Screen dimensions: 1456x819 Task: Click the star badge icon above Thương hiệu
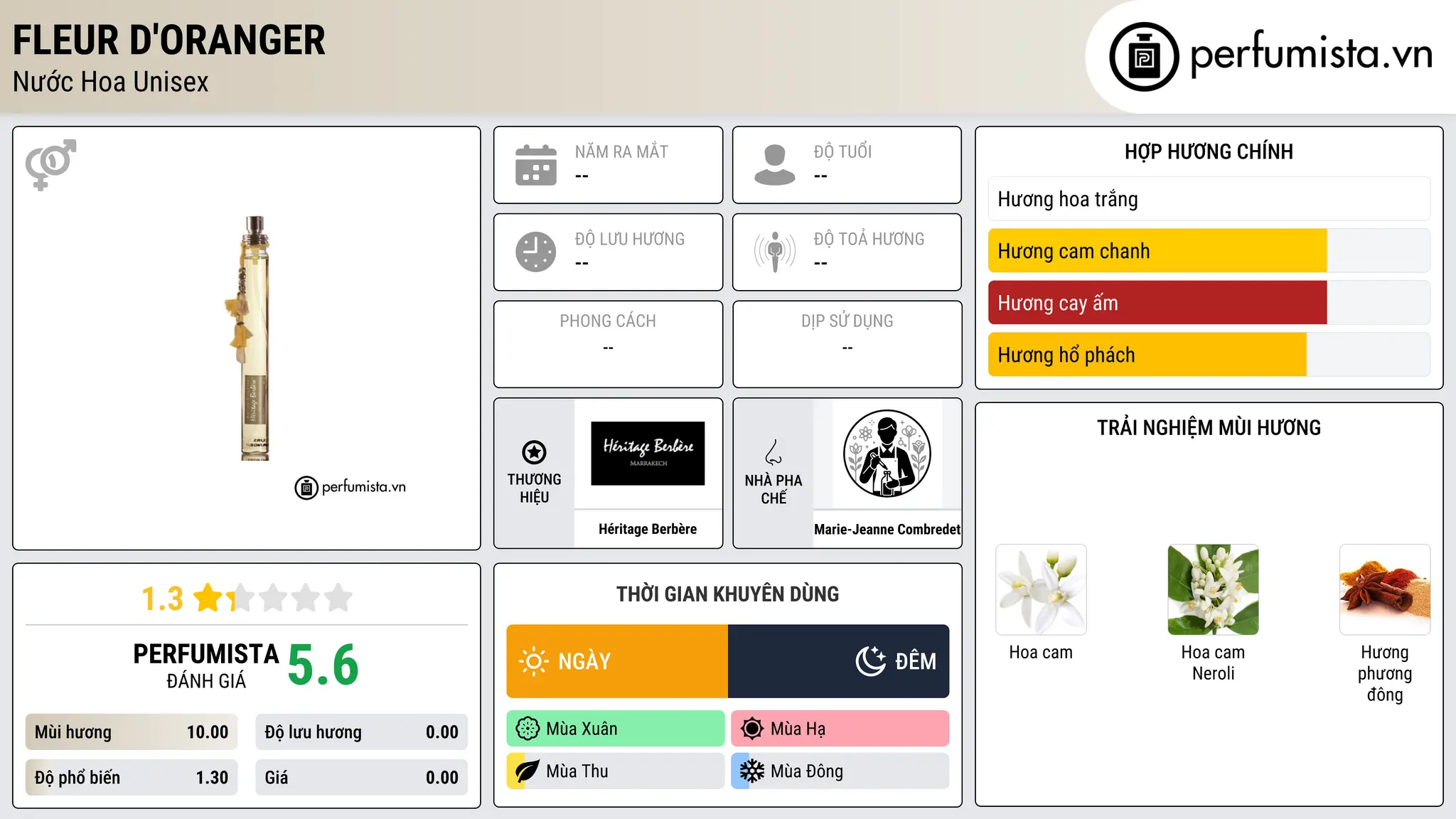click(x=534, y=452)
